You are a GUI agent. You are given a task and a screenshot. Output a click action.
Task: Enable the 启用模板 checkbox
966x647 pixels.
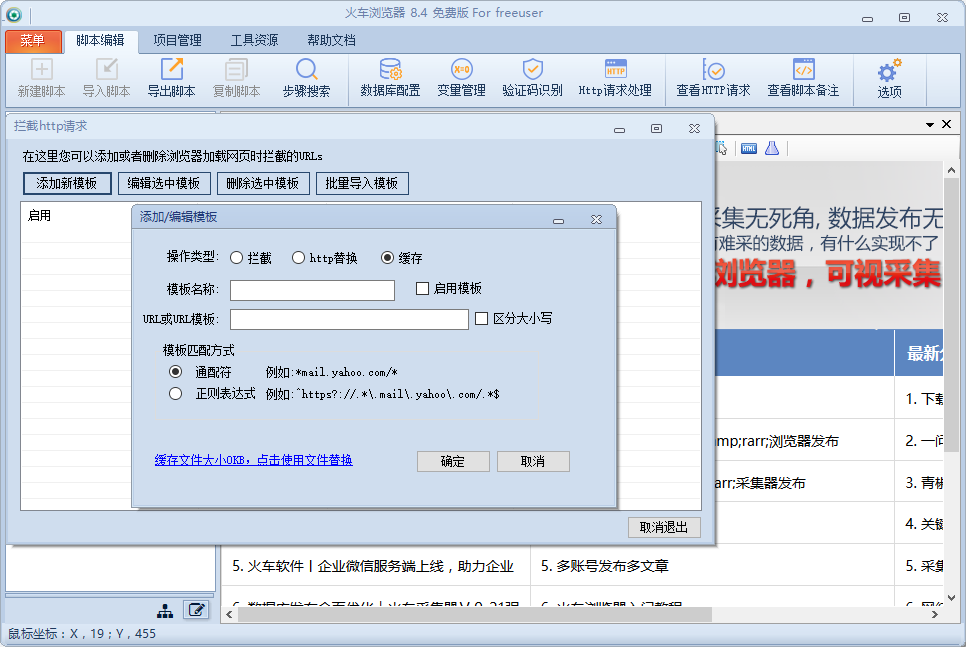click(x=423, y=289)
